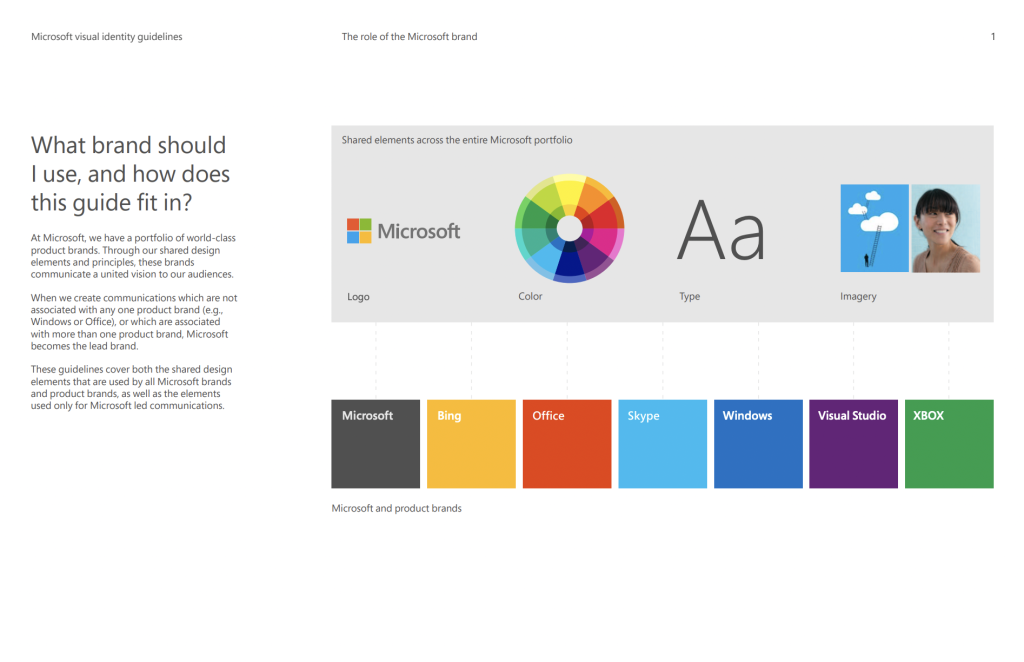This screenshot has width=1024, height=662.
Task: Select the yellow Bing brand tile
Action: tap(472, 444)
